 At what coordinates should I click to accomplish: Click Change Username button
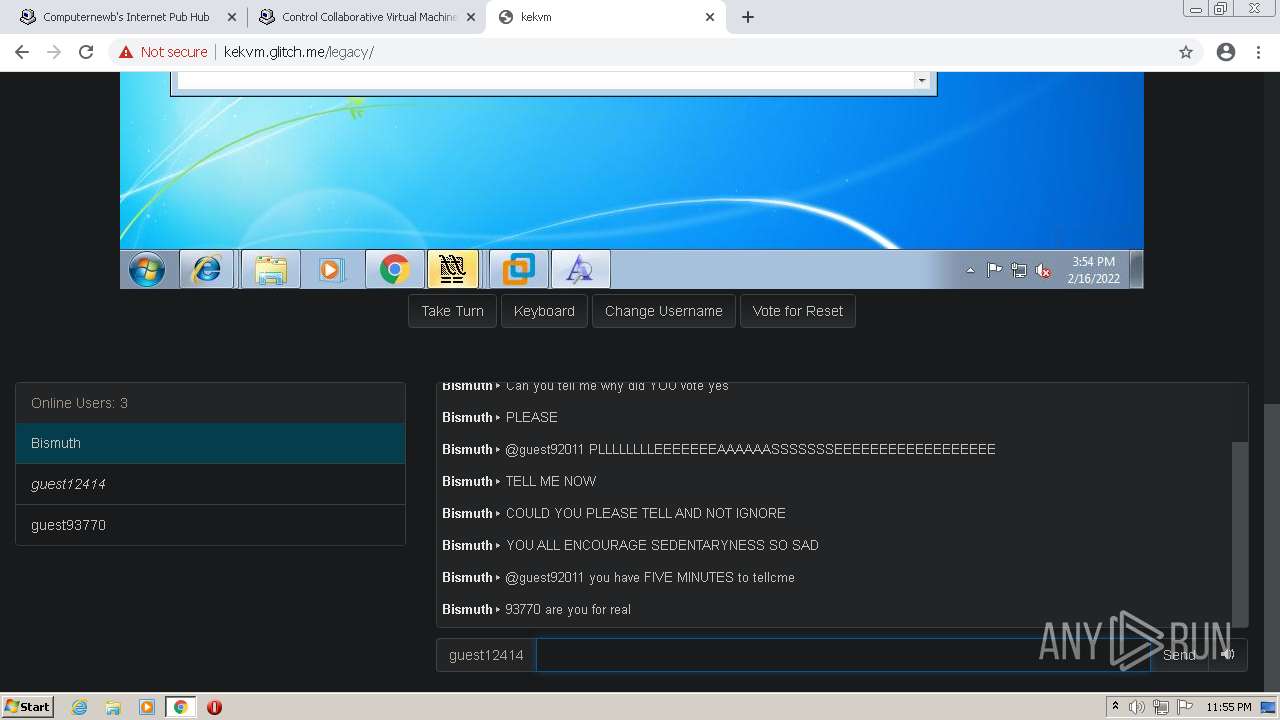pyautogui.click(x=664, y=311)
